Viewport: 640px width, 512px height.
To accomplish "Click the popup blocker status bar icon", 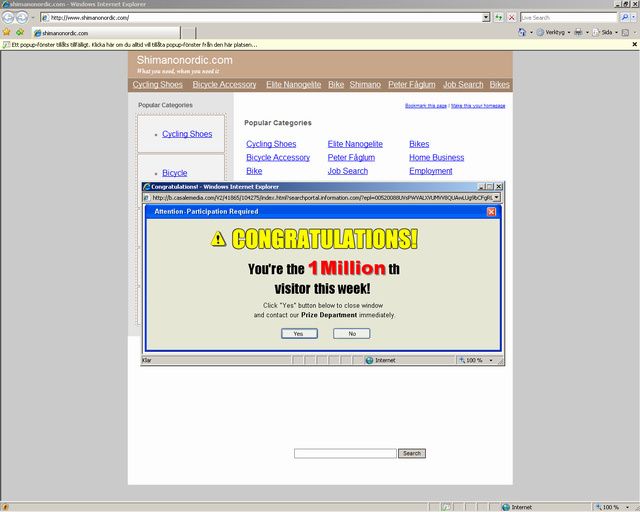I will 446,507.
